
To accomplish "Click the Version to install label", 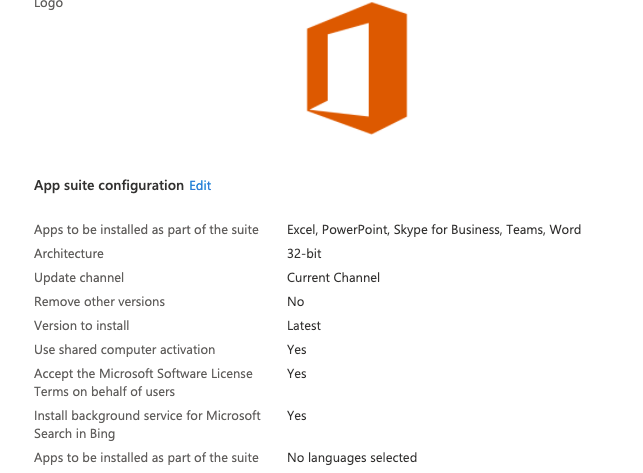I will point(82,326).
